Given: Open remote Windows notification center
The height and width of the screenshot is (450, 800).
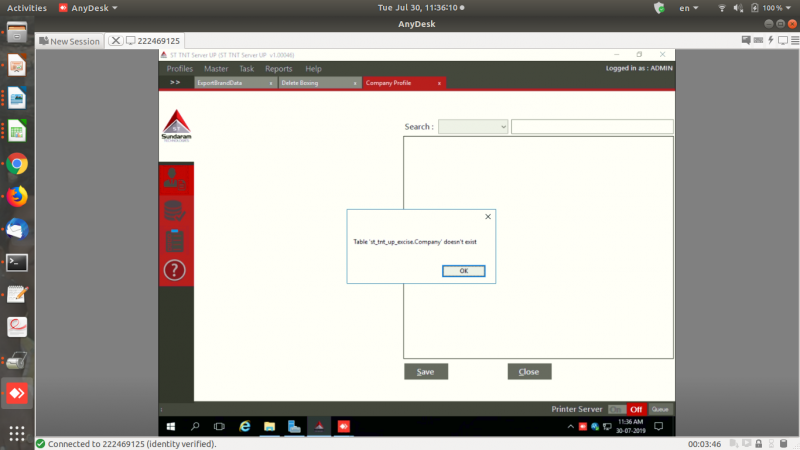Looking at the screenshot, I should [659, 427].
